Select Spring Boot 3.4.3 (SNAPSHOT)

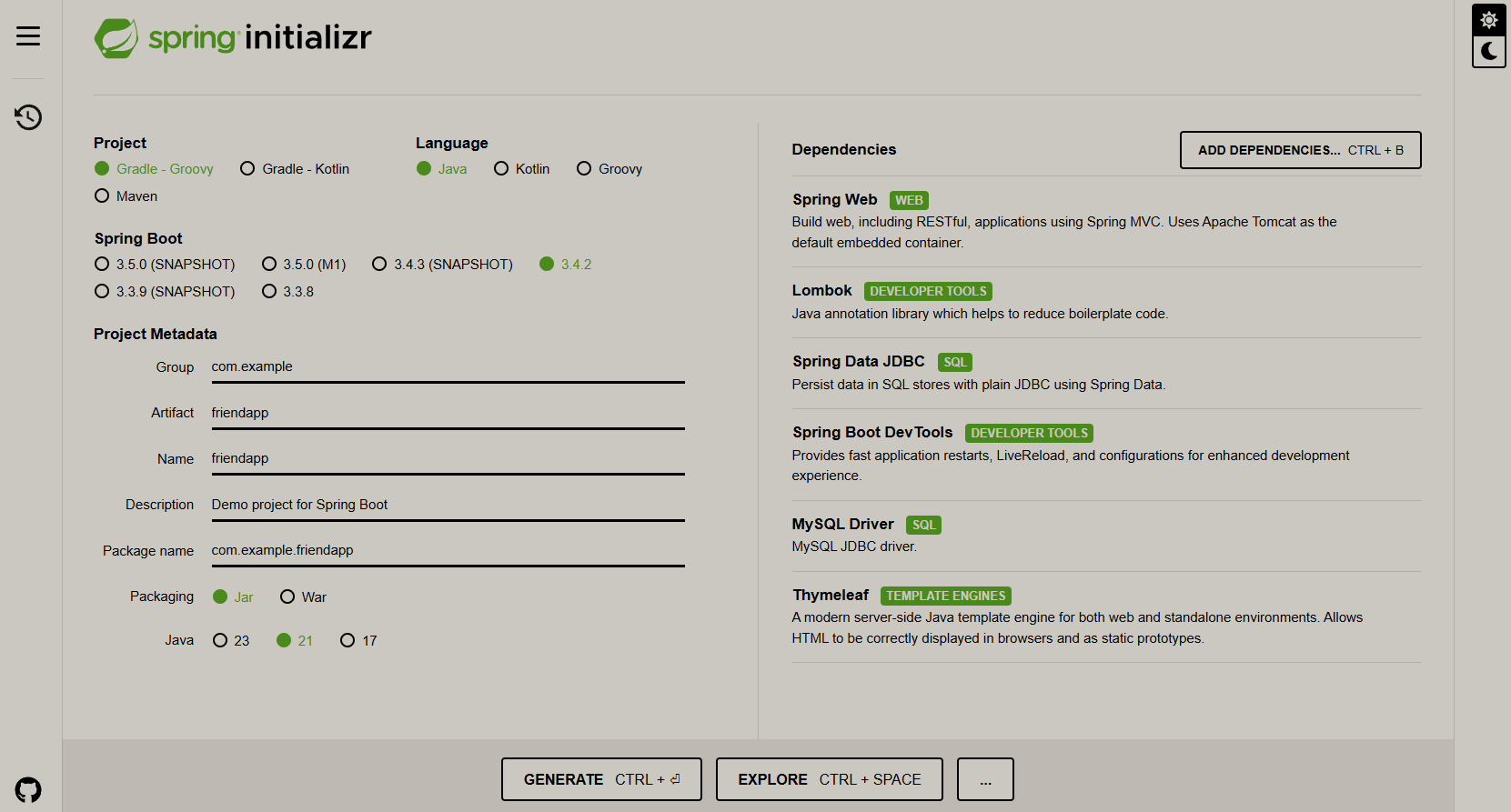click(x=443, y=265)
